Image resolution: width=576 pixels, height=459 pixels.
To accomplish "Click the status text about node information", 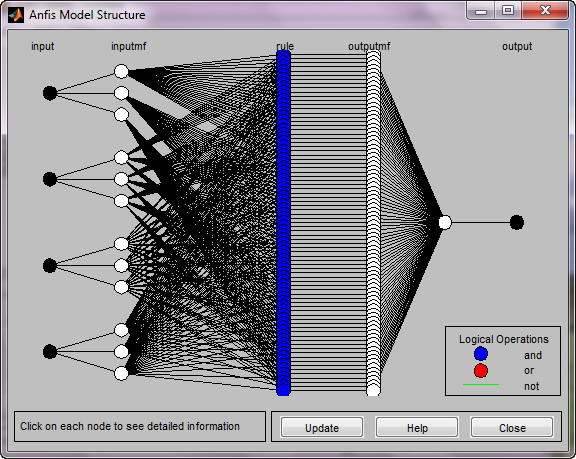I will [x=130, y=426].
